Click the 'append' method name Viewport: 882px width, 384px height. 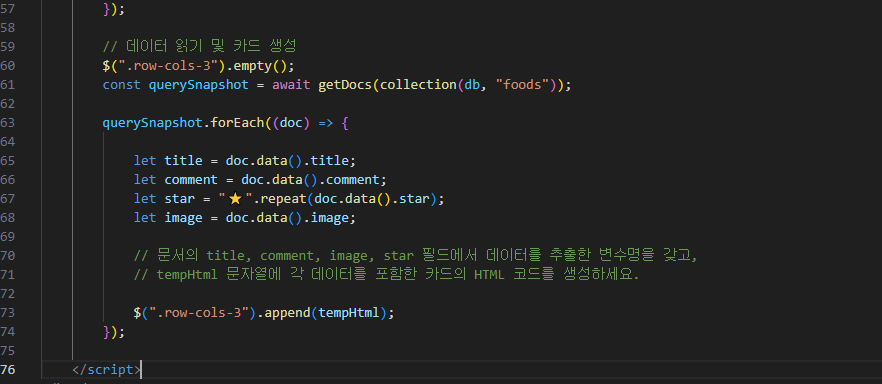coord(287,313)
